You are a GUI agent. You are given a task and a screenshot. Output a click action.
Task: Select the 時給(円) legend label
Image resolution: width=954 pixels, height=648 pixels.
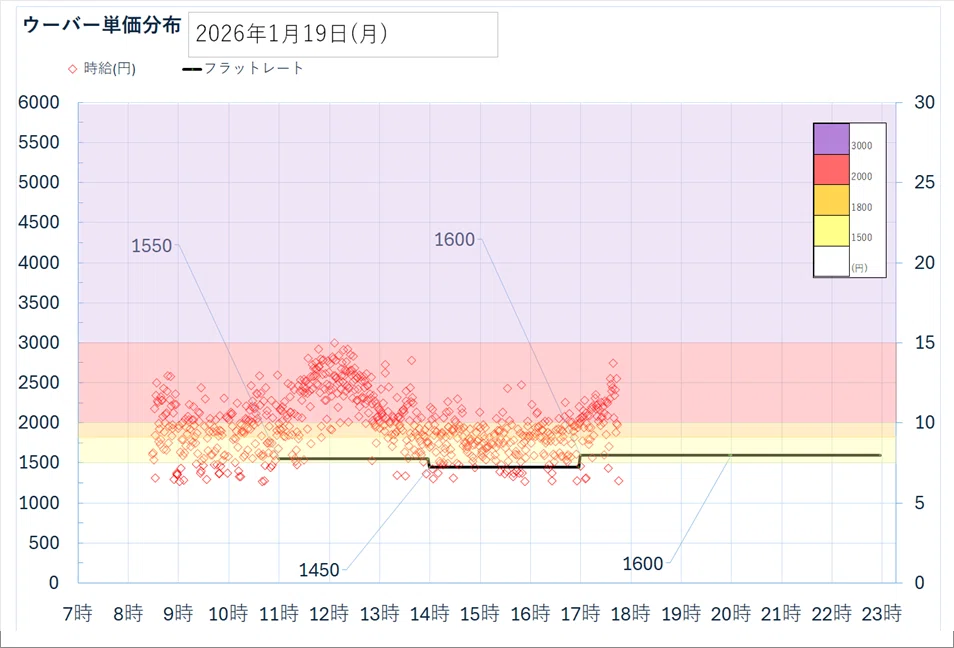(110, 69)
